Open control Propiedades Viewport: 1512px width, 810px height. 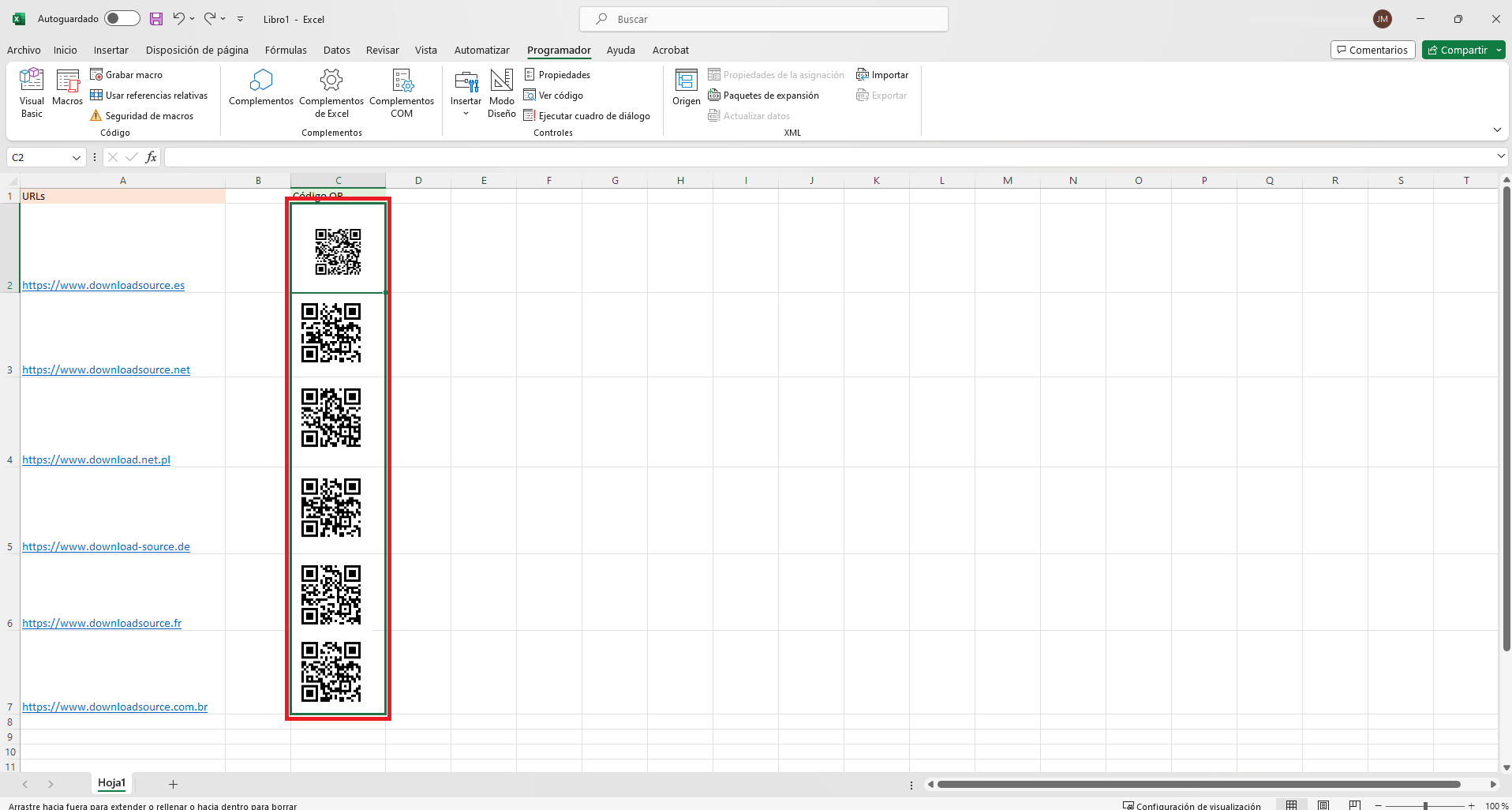[557, 74]
